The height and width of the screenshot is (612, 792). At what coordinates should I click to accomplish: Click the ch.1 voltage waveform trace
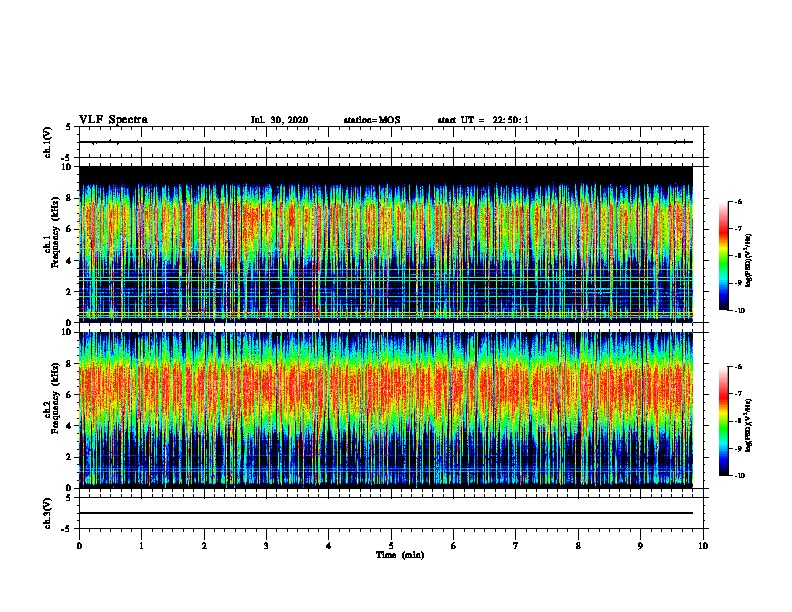(x=386, y=142)
